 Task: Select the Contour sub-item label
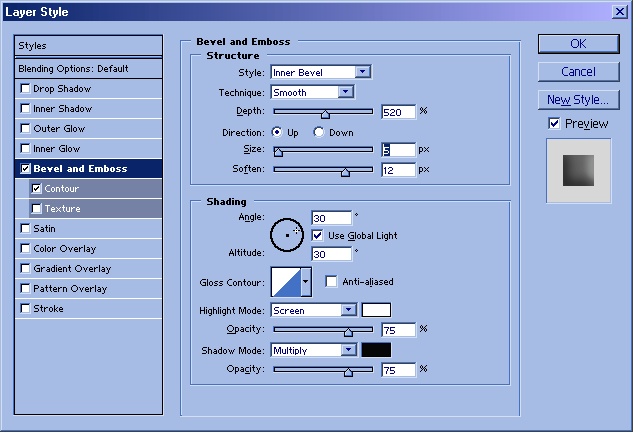click(62, 189)
